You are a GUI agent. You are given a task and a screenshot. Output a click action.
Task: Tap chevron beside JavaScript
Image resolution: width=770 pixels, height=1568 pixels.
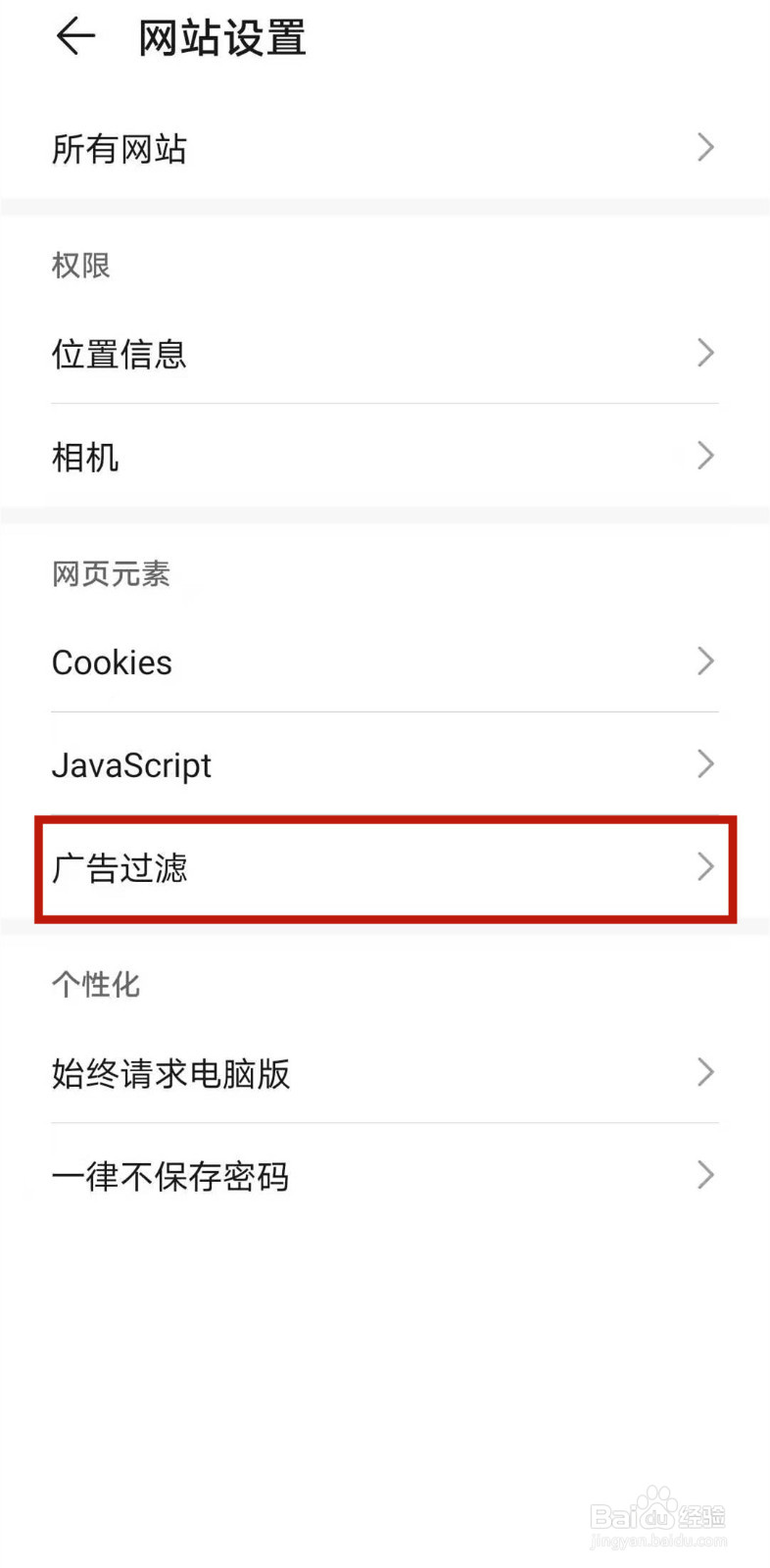tap(705, 764)
